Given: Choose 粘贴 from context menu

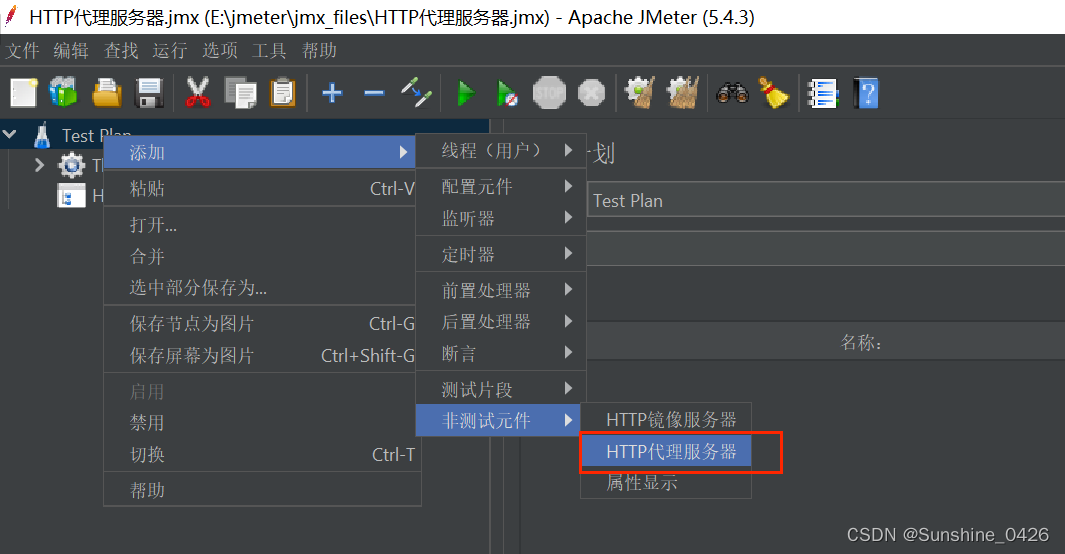Looking at the screenshot, I should (259, 188).
